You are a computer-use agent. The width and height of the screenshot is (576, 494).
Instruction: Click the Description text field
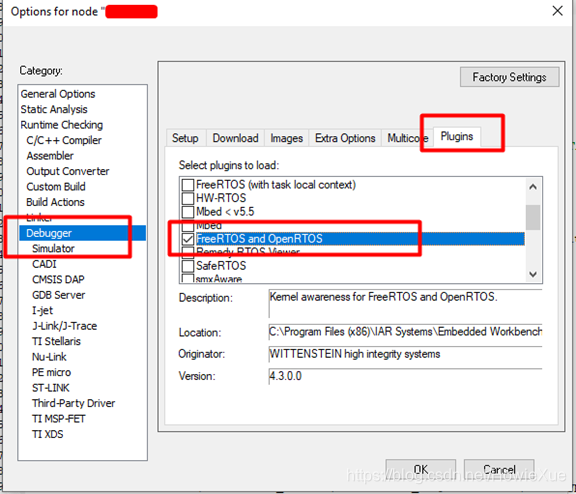coord(406,303)
